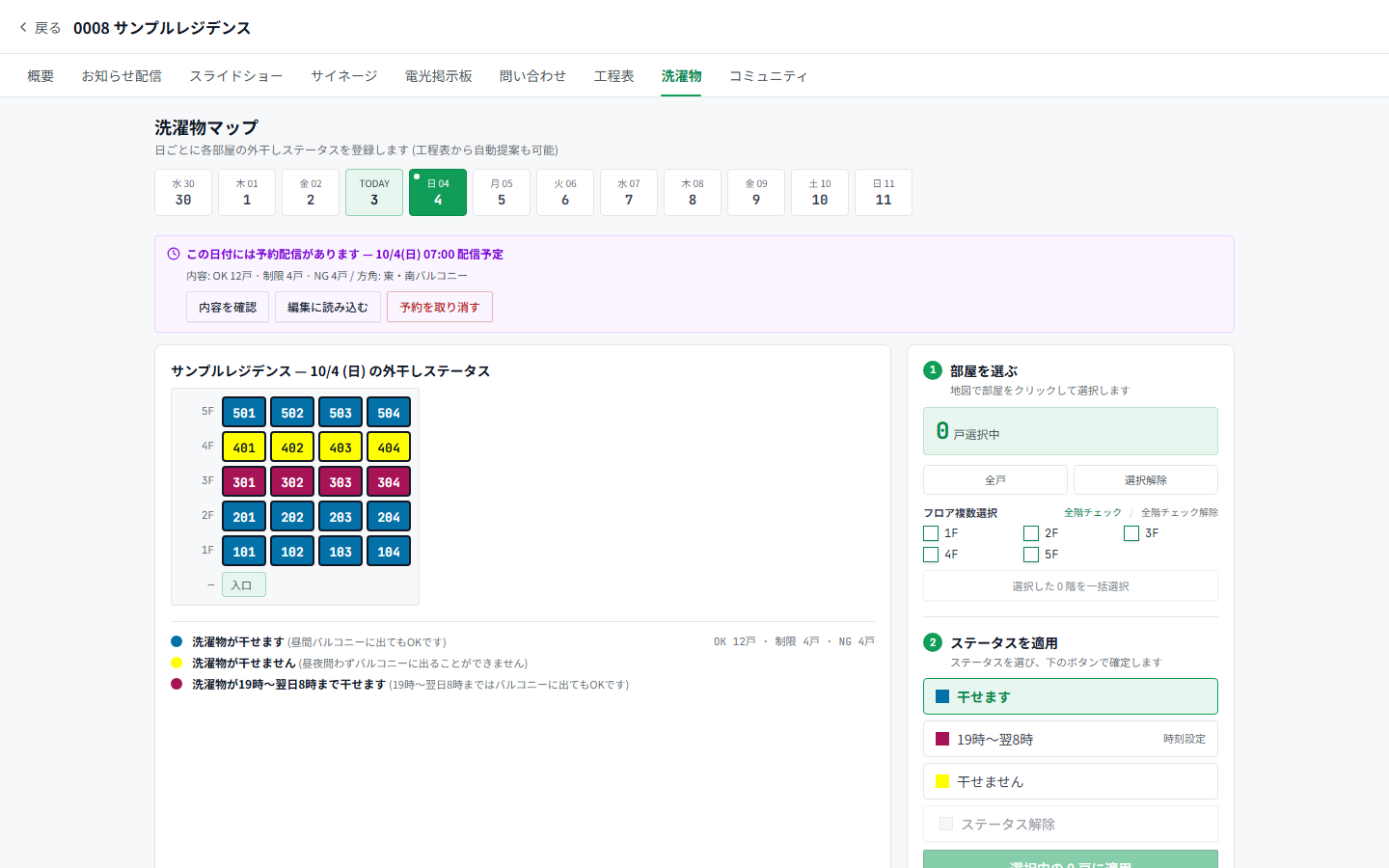Click the 全階チェック link
This screenshot has height=868, width=1389.
point(1093,512)
